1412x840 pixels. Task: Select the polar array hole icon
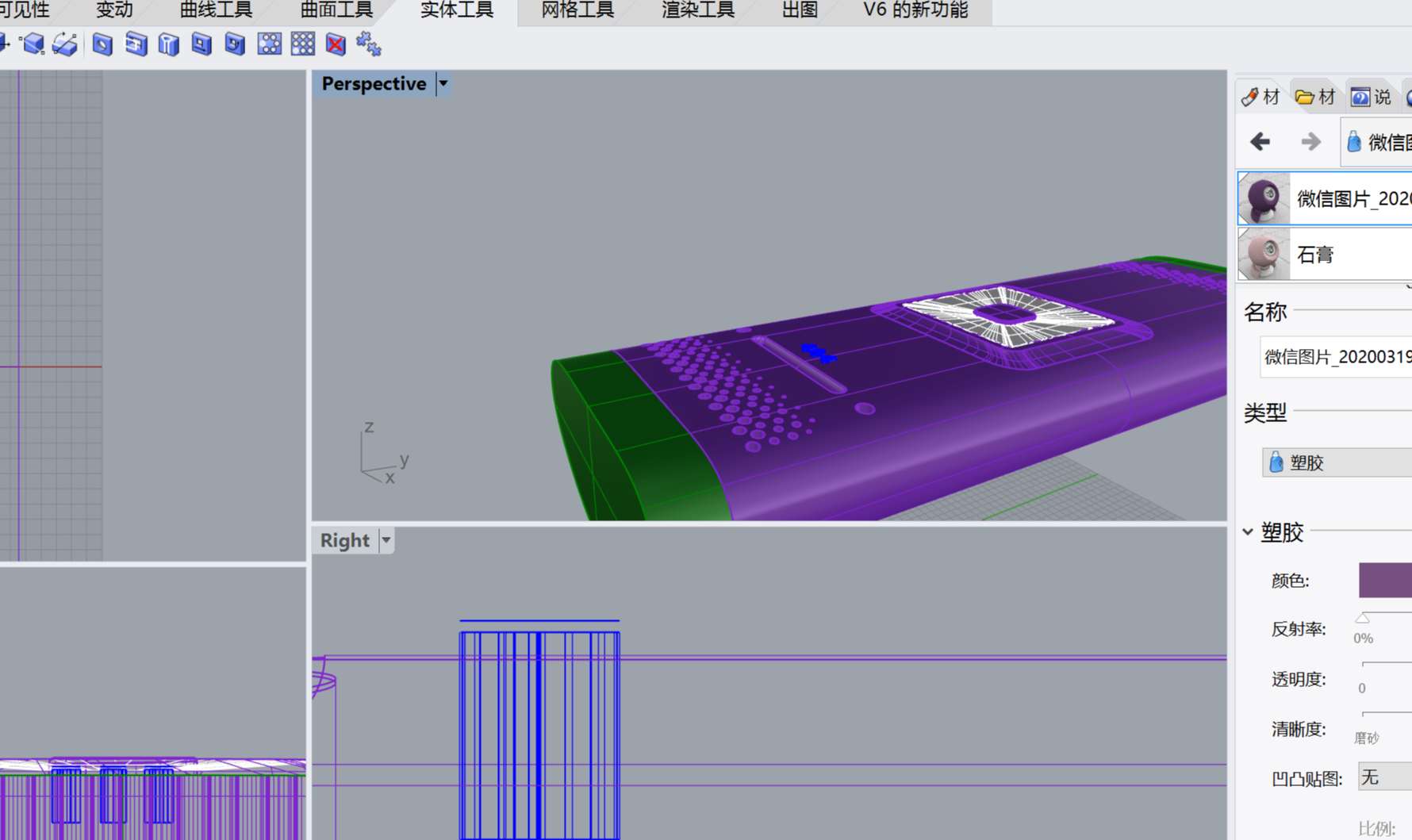point(269,44)
